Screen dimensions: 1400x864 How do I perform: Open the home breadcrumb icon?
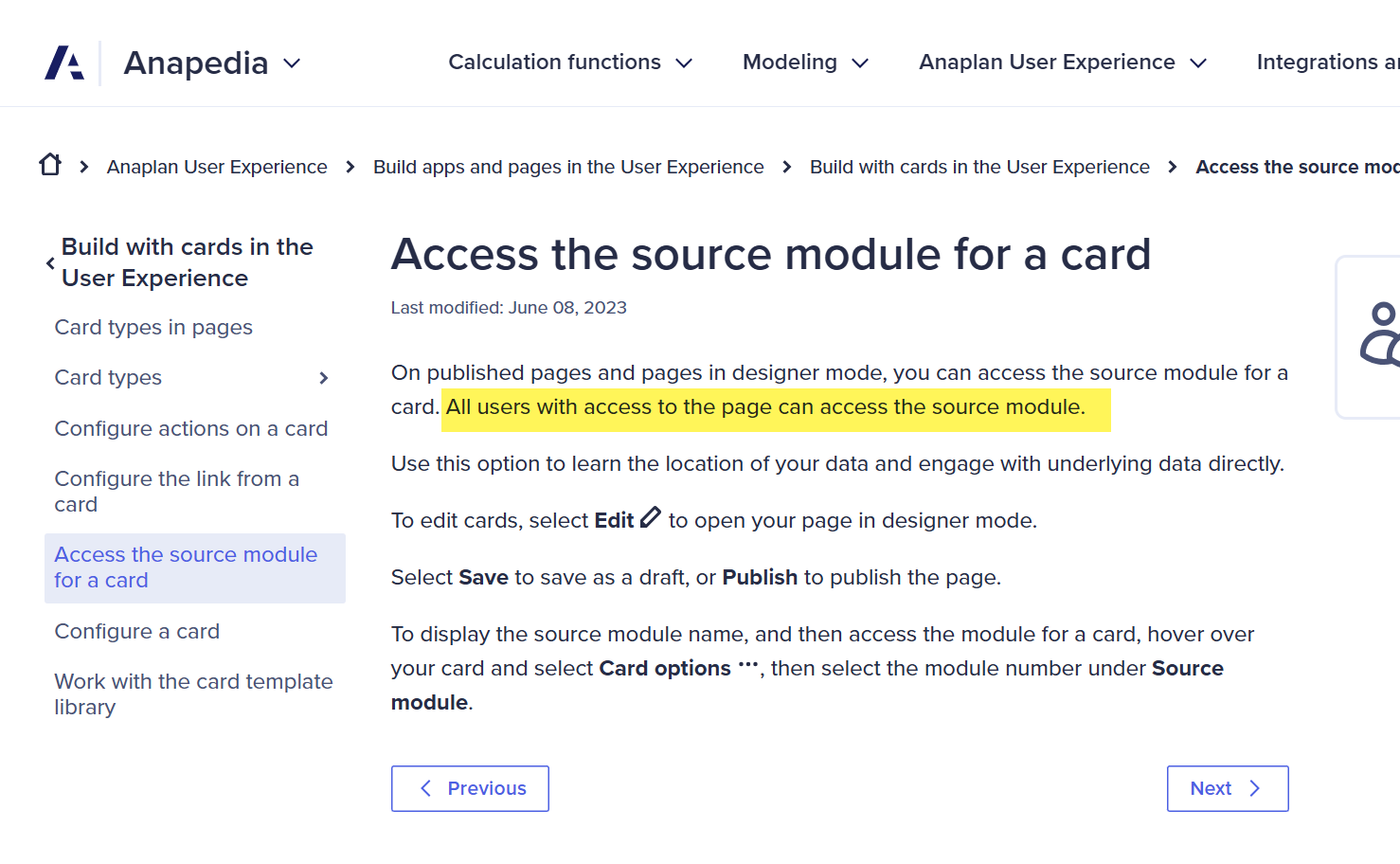pos(50,165)
